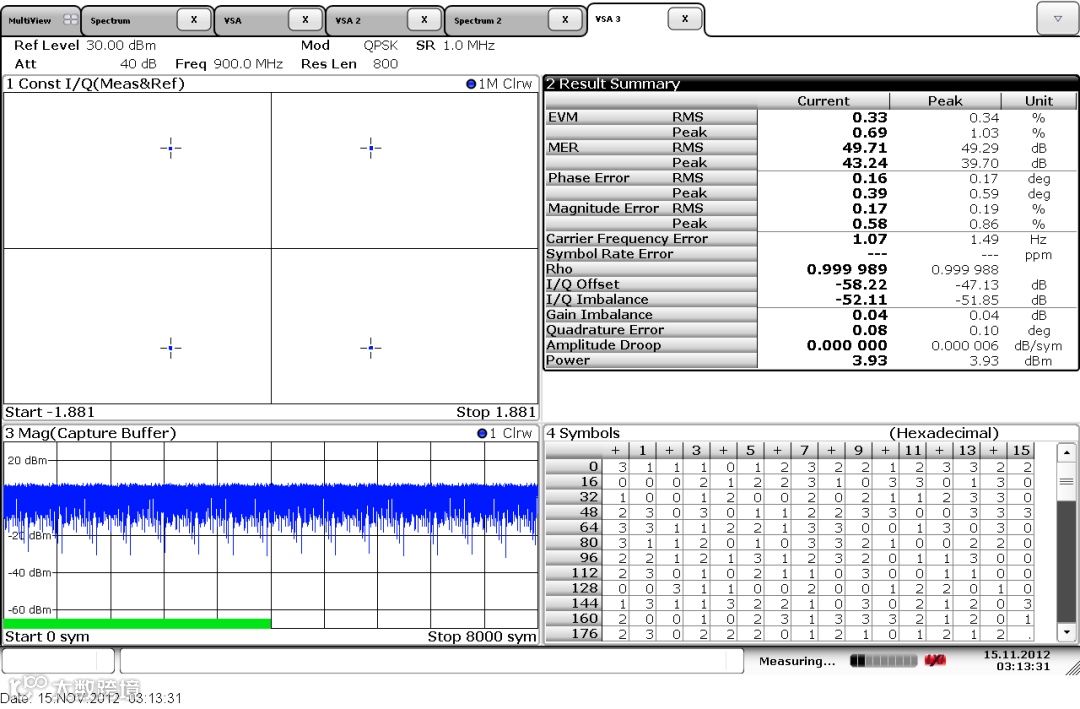Viewport: 1080px width, 709px height.
Task: Select the Result Summary title bar
Action: (x=811, y=84)
